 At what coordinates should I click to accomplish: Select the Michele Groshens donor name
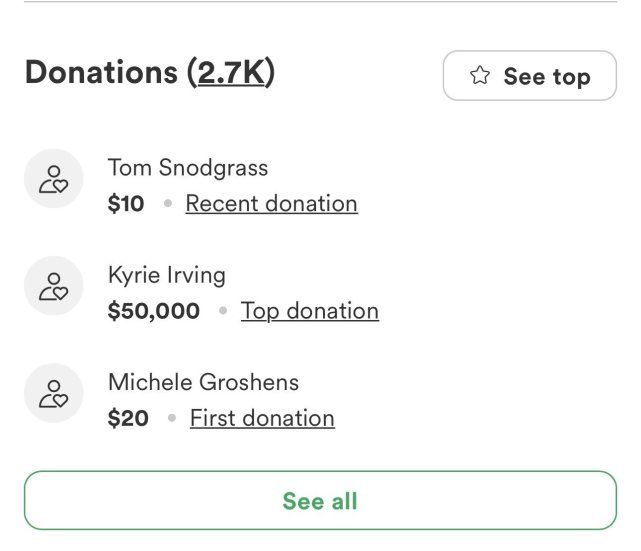point(204,382)
